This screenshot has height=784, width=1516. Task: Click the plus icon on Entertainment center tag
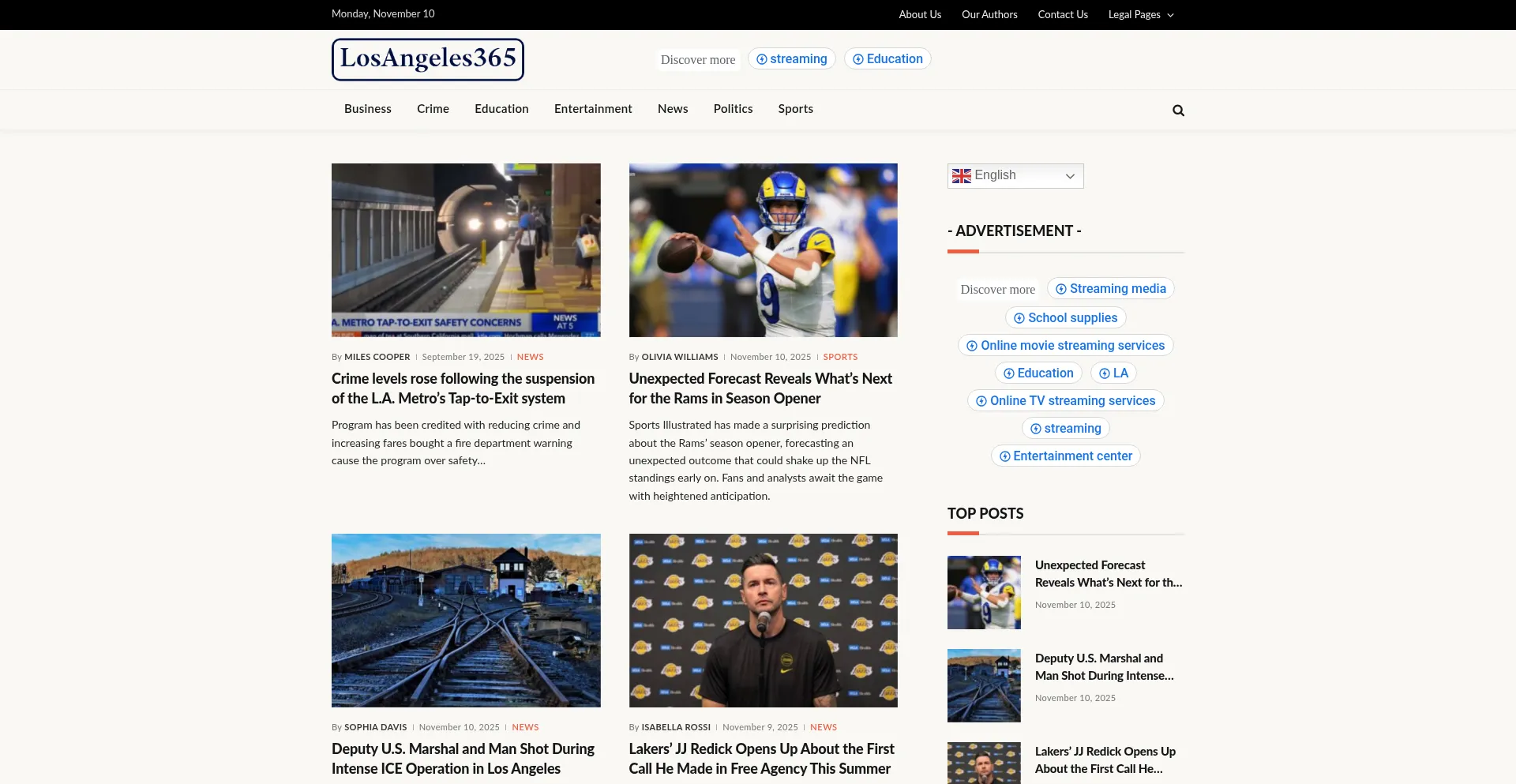[x=1005, y=456]
